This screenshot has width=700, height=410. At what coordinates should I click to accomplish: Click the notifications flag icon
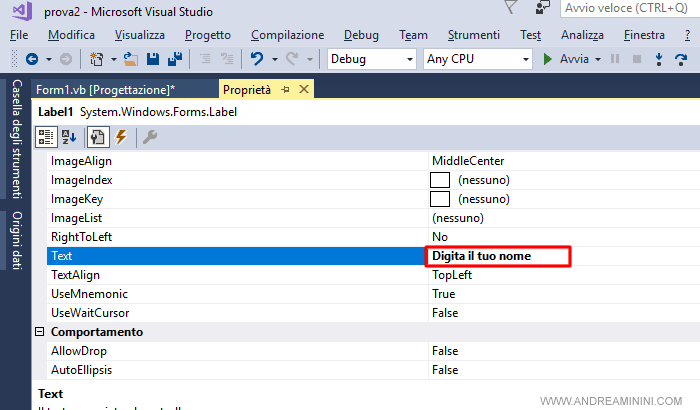point(511,9)
